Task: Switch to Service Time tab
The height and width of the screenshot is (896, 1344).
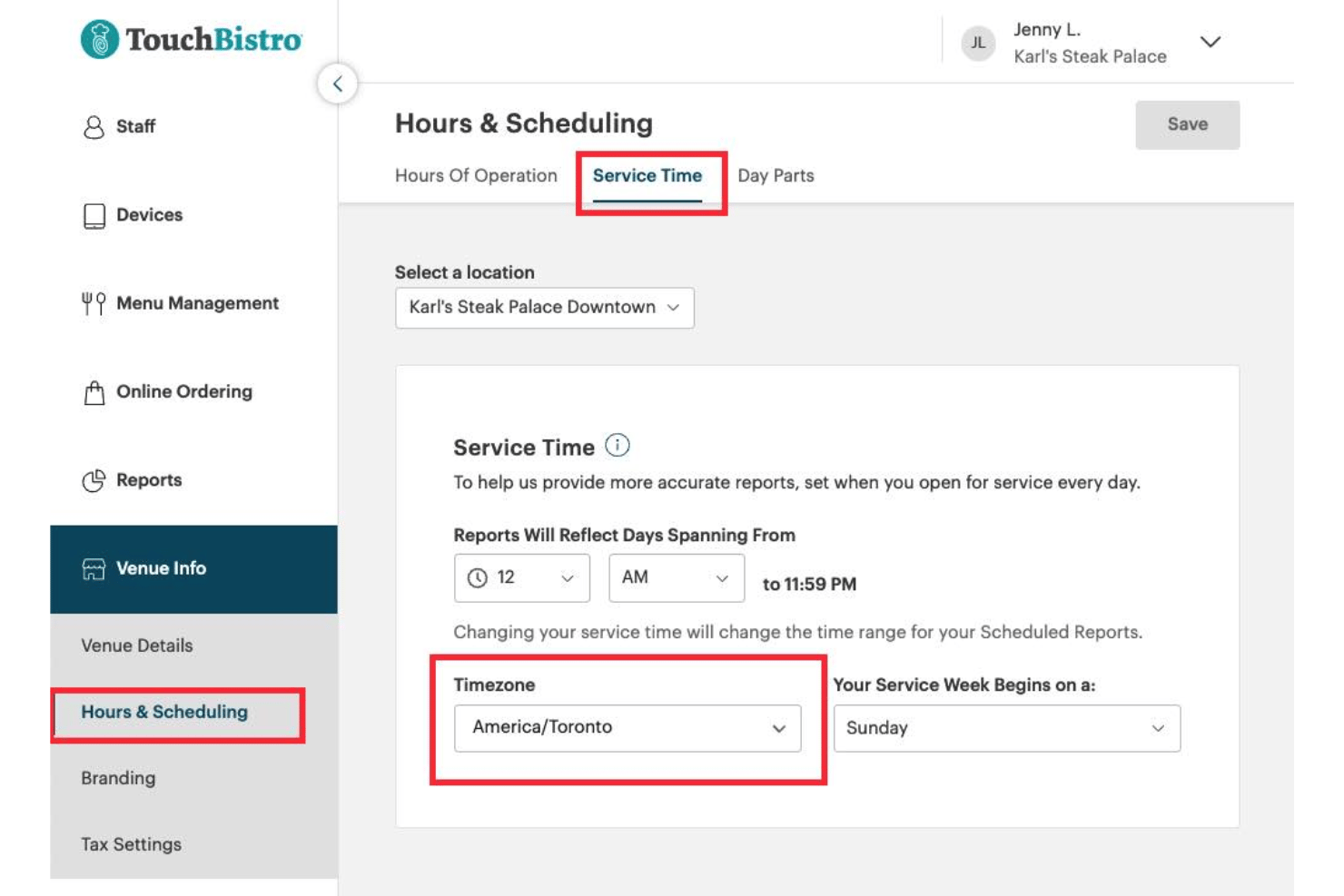Action: point(647,176)
